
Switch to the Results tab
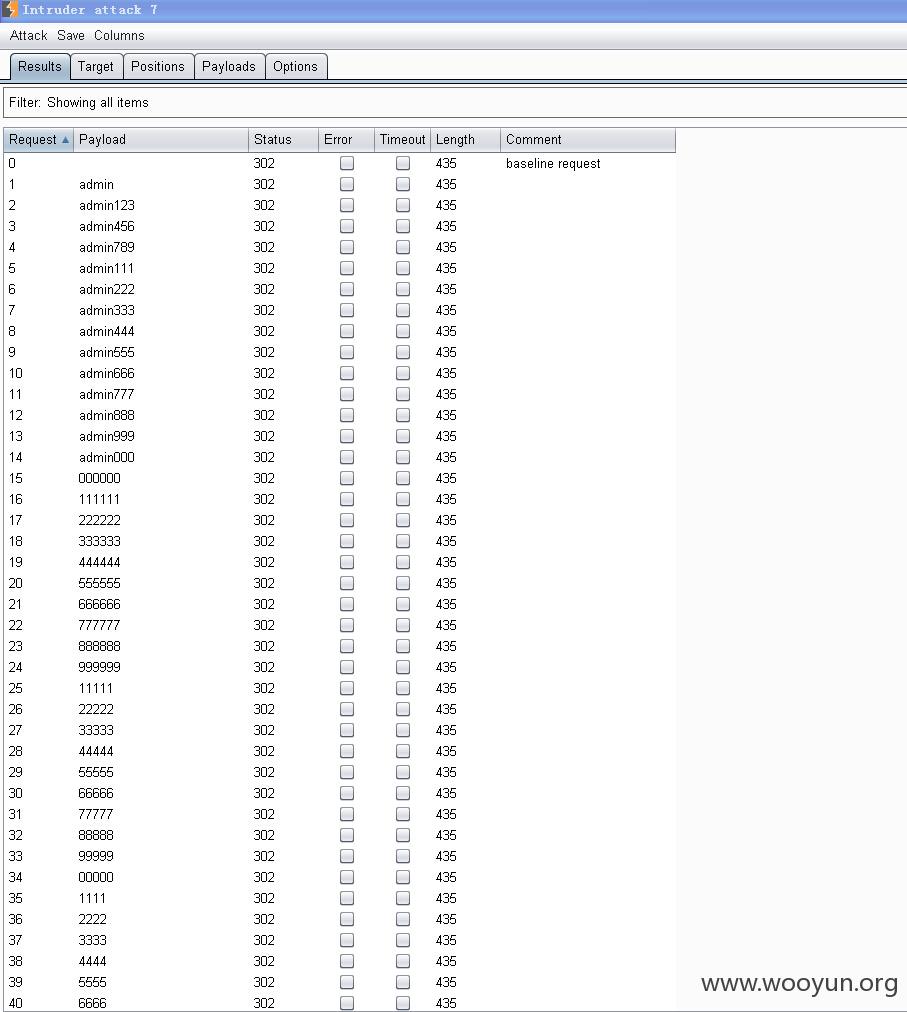click(x=39, y=66)
